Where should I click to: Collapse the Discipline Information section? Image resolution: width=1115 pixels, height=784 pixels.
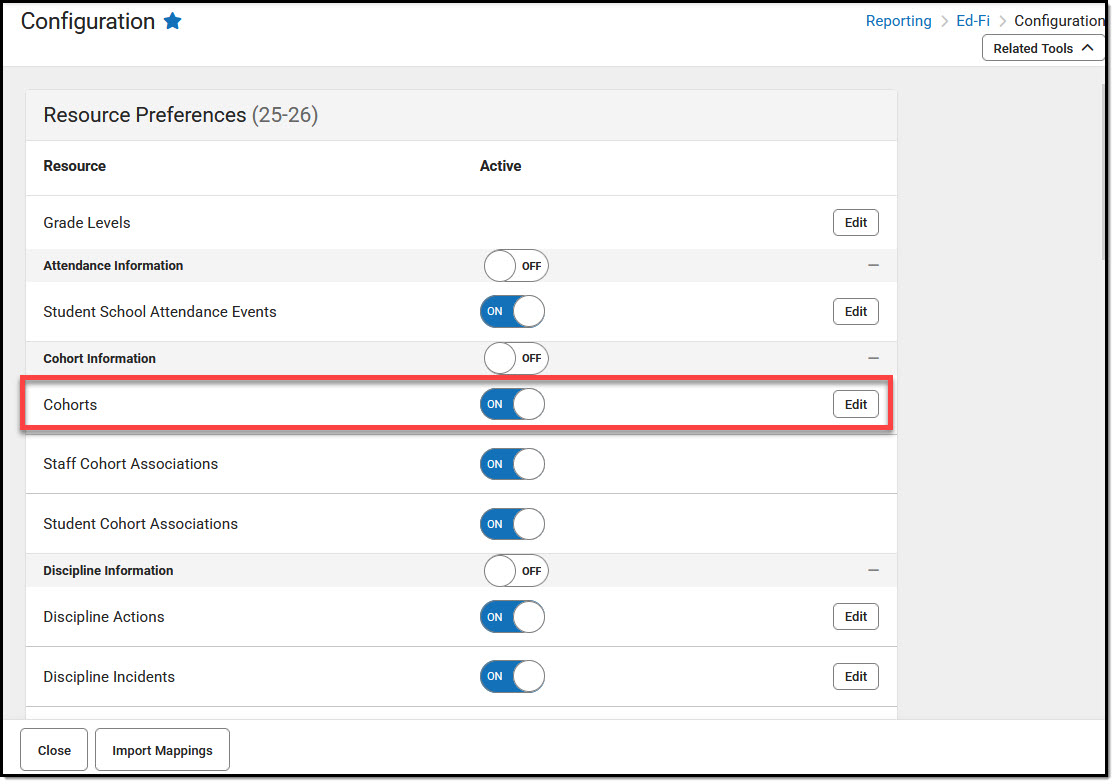(873, 570)
